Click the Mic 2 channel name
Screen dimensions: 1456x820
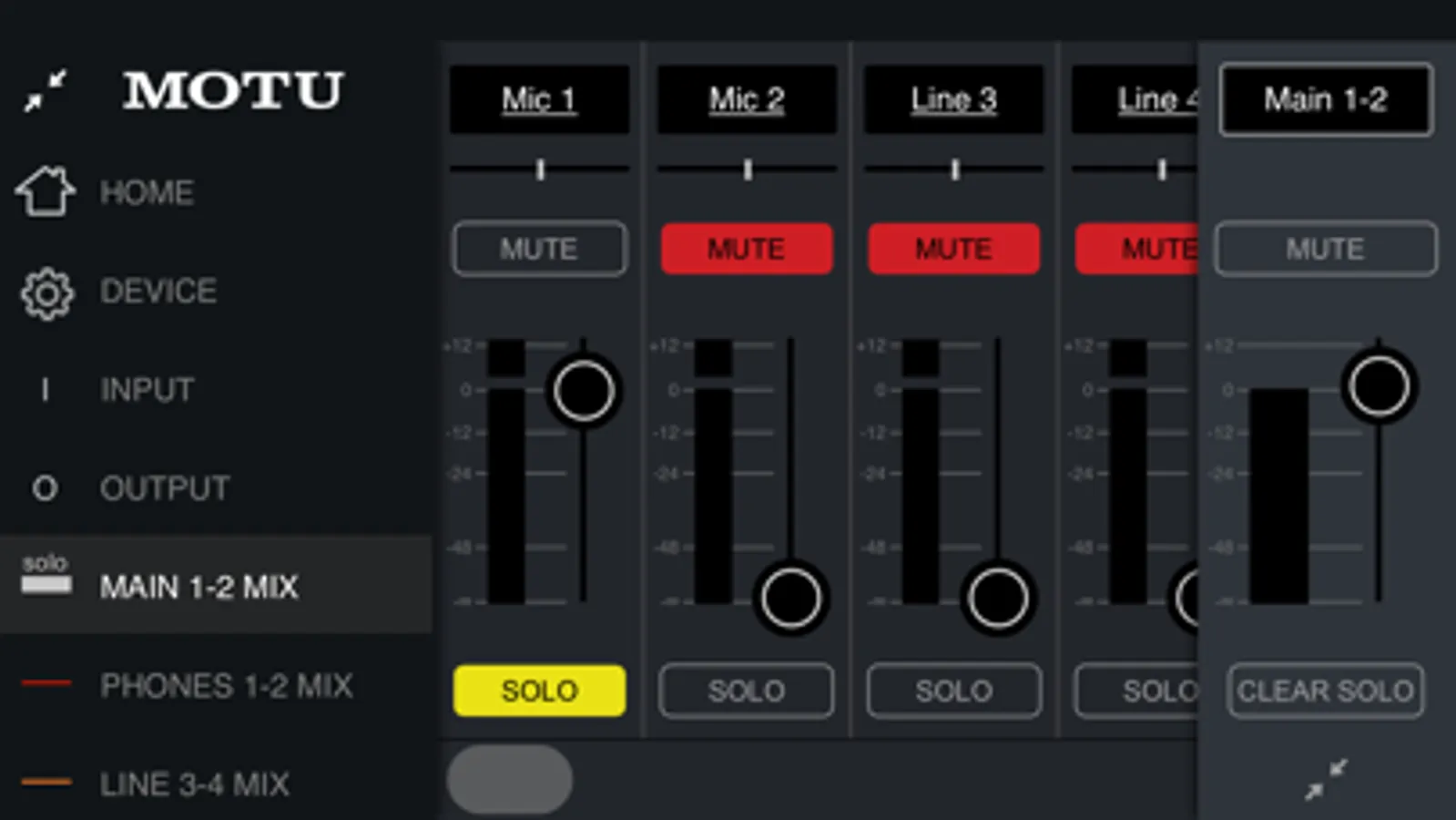(x=747, y=99)
